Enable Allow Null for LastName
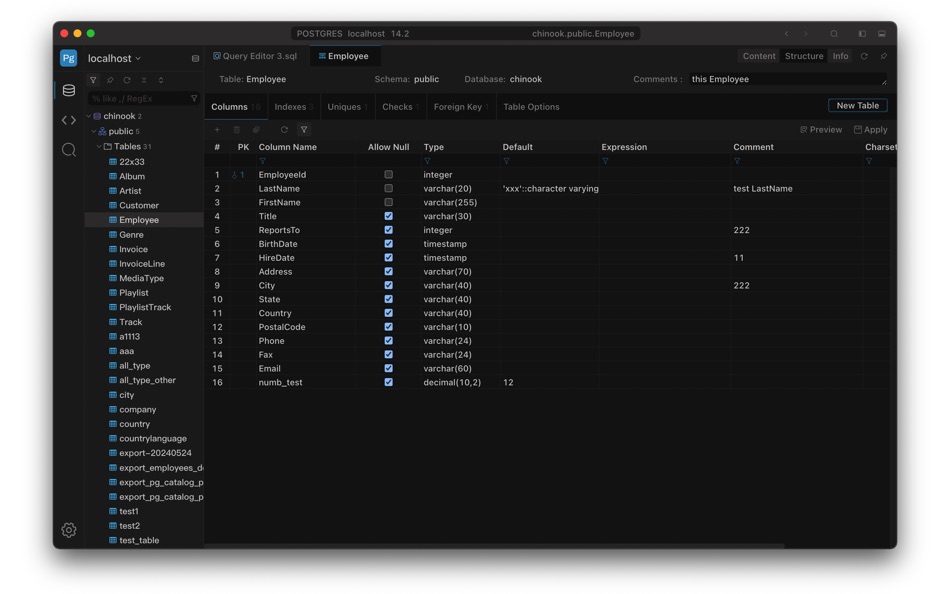This screenshot has height=594, width=950. [388, 189]
